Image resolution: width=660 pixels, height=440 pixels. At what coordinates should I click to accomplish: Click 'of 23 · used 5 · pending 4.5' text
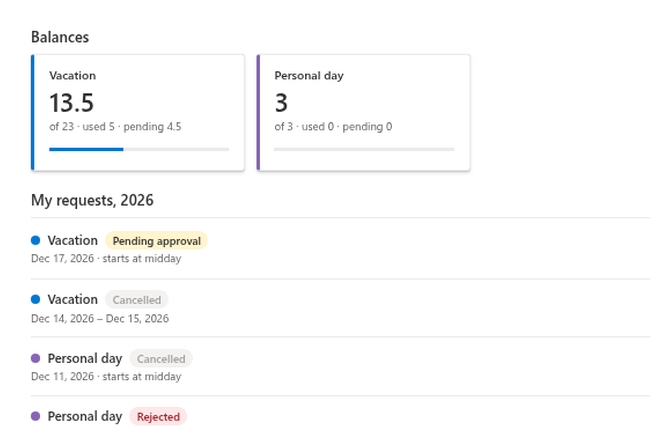[x=115, y=127]
